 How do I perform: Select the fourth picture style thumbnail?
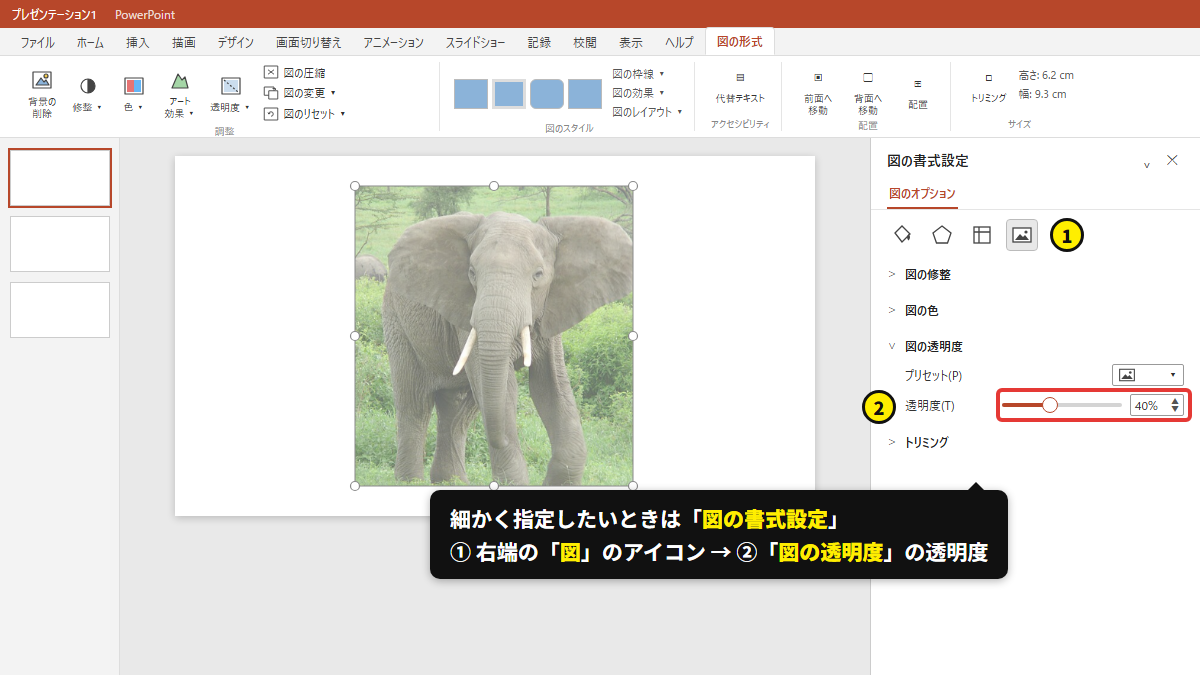coord(585,93)
